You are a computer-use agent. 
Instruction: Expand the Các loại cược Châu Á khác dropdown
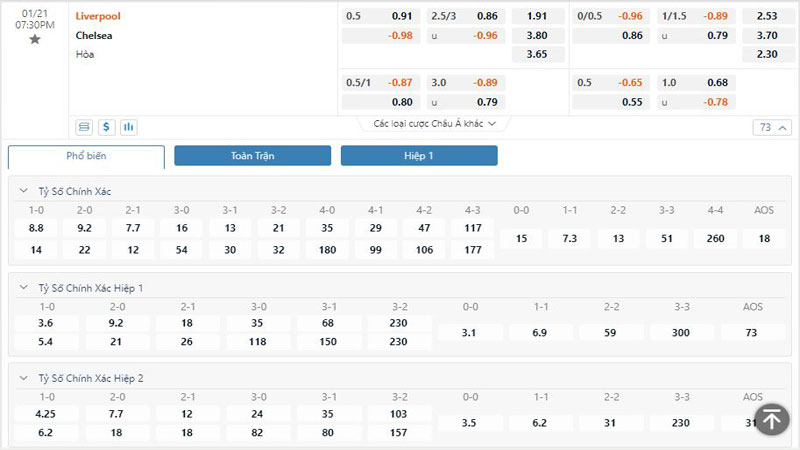tap(434, 124)
